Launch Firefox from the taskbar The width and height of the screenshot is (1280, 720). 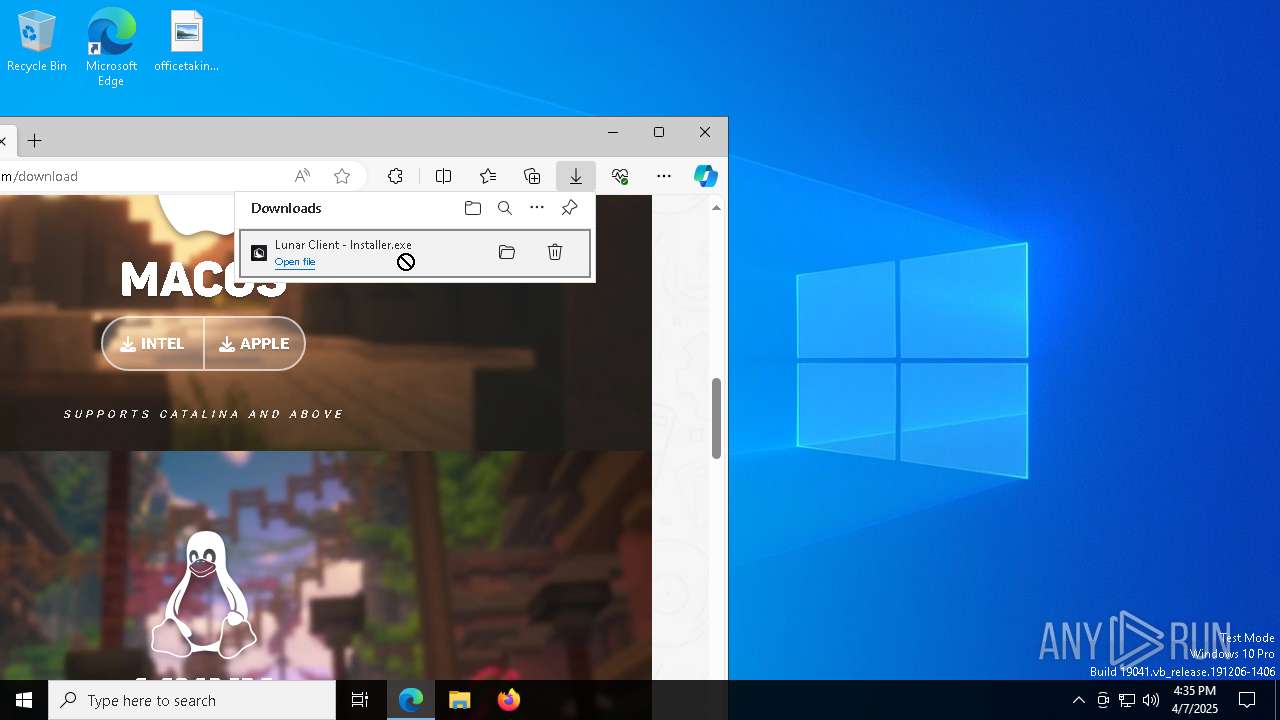click(x=508, y=700)
